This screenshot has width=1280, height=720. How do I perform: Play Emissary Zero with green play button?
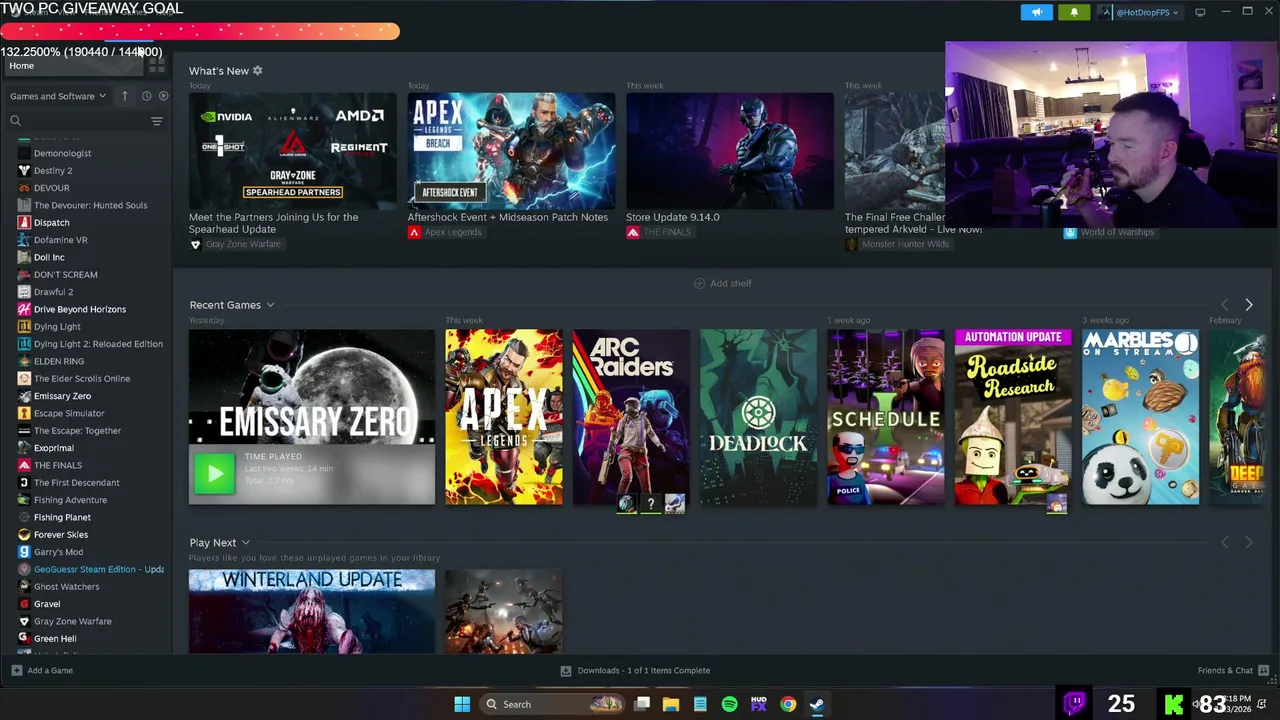pyautogui.click(x=214, y=475)
